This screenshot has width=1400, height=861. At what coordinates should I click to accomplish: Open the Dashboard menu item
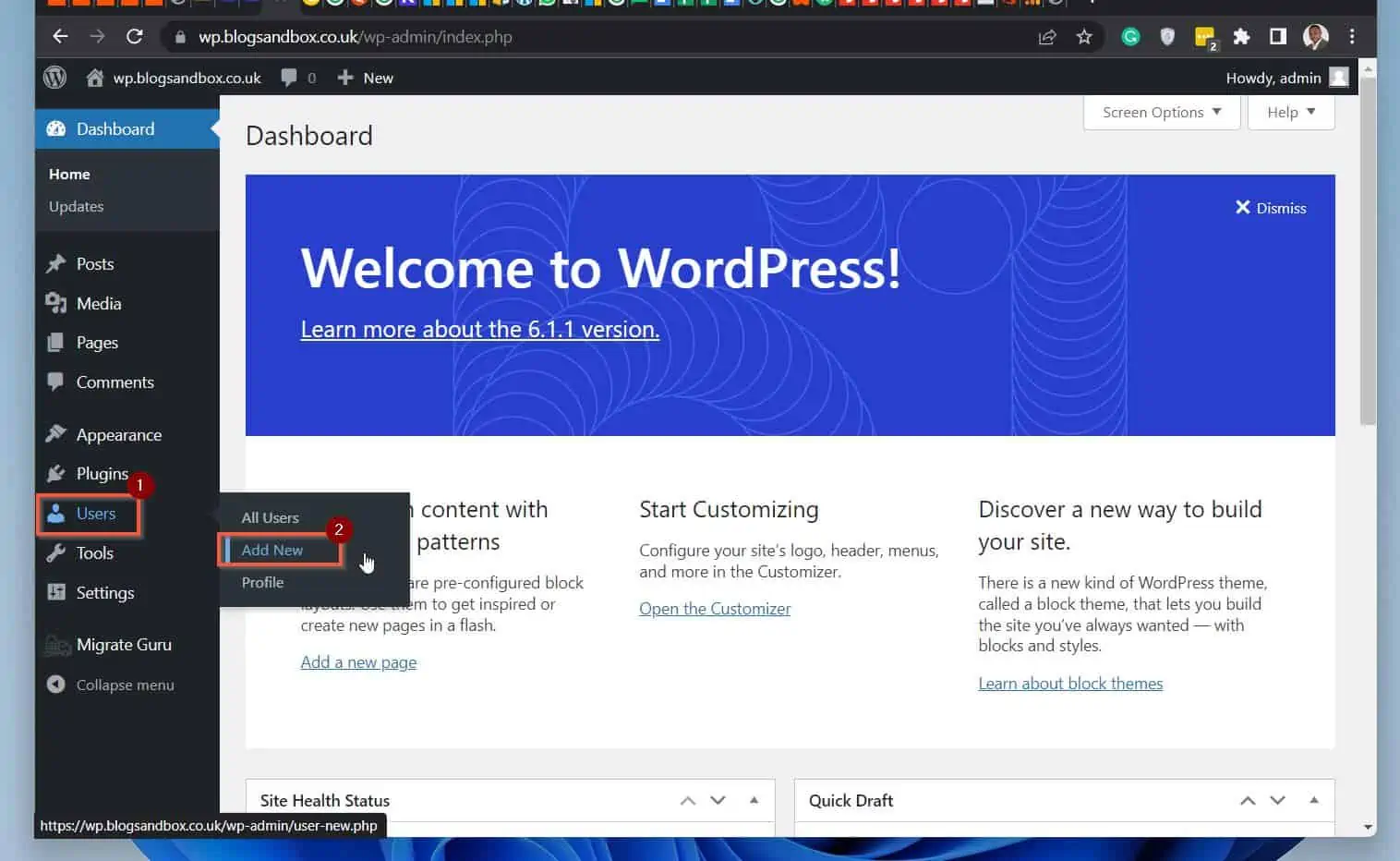[127, 128]
